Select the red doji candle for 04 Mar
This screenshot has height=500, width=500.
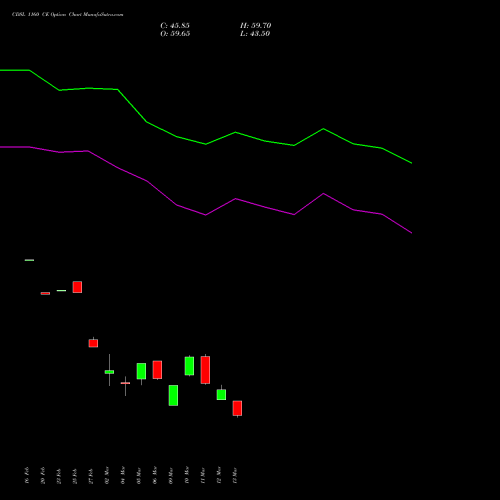tap(125, 383)
